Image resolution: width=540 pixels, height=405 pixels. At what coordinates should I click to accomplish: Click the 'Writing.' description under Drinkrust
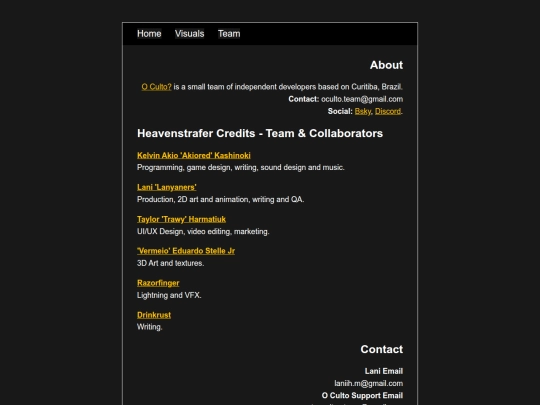click(149, 327)
